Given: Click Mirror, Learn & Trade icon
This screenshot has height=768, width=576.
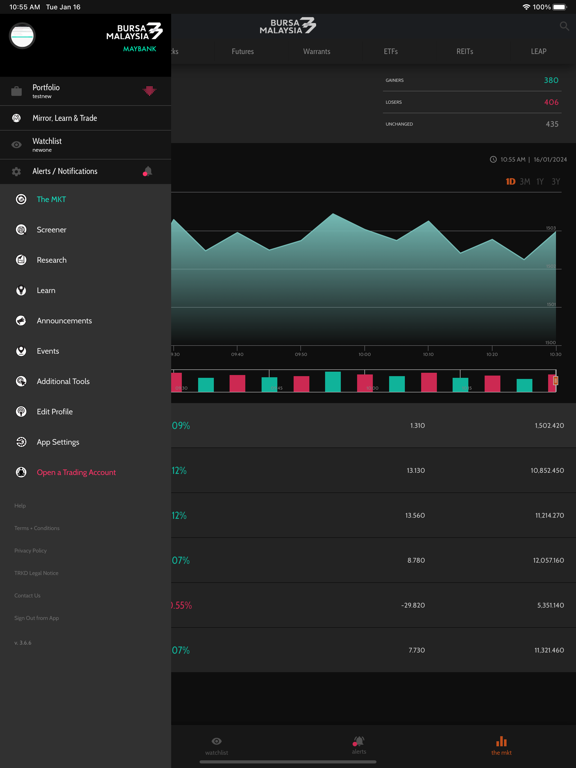Looking at the screenshot, I should coord(16,118).
